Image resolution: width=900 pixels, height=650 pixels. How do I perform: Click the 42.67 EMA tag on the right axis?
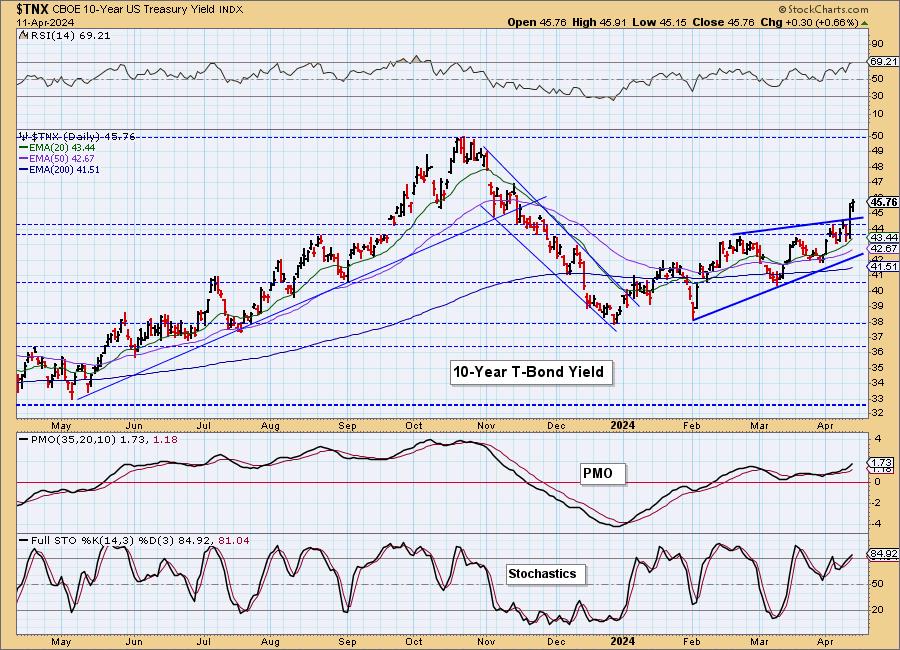(883, 248)
